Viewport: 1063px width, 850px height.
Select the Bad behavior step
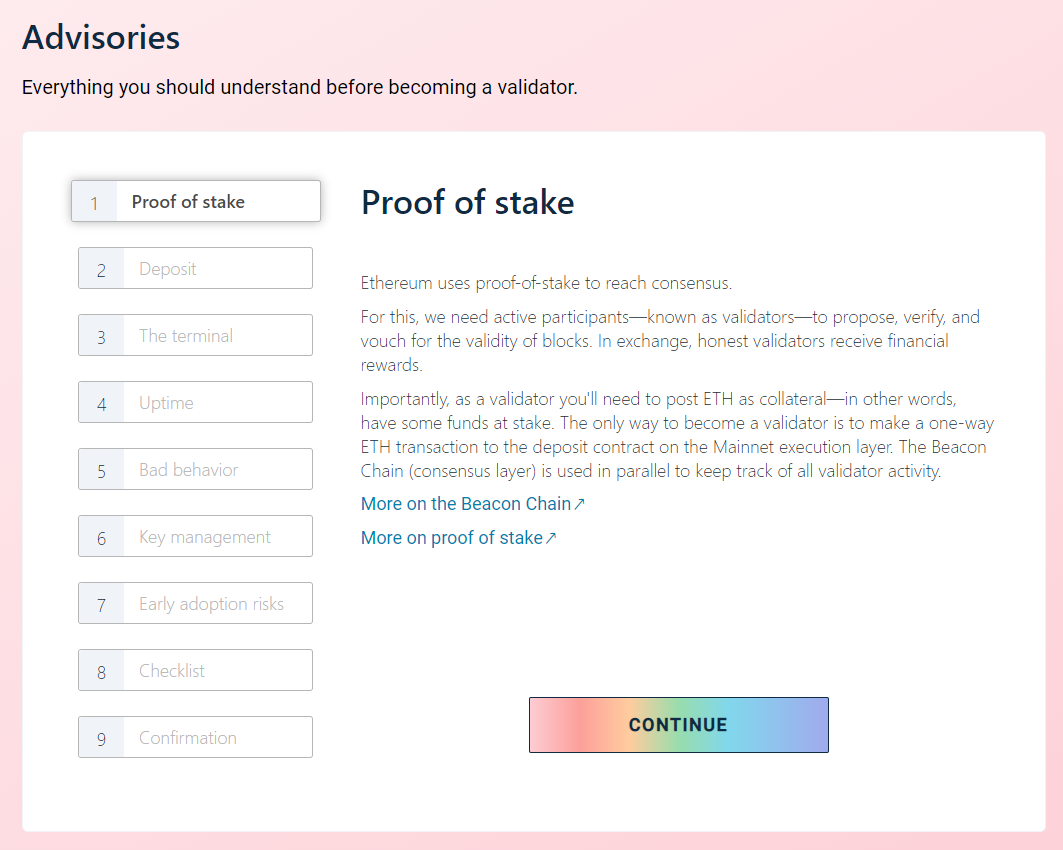pyautogui.click(x=196, y=470)
